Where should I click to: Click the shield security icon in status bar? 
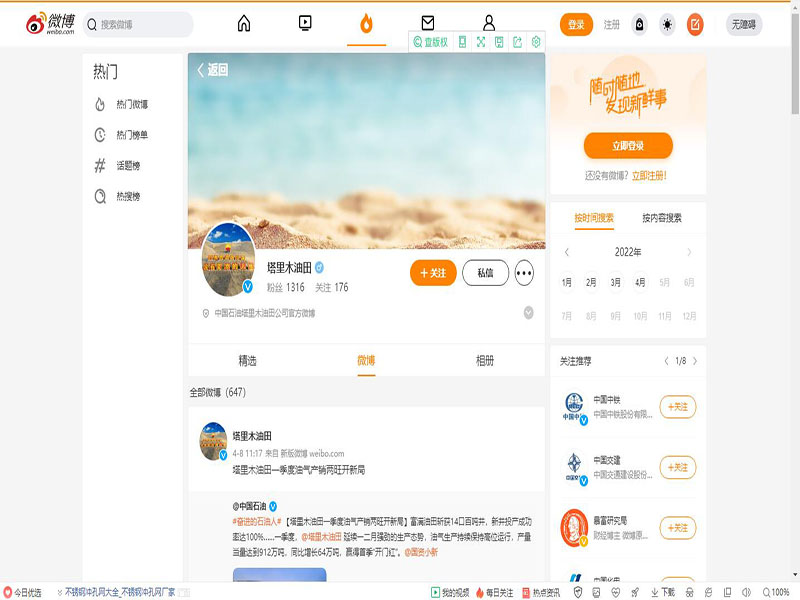coord(578,592)
